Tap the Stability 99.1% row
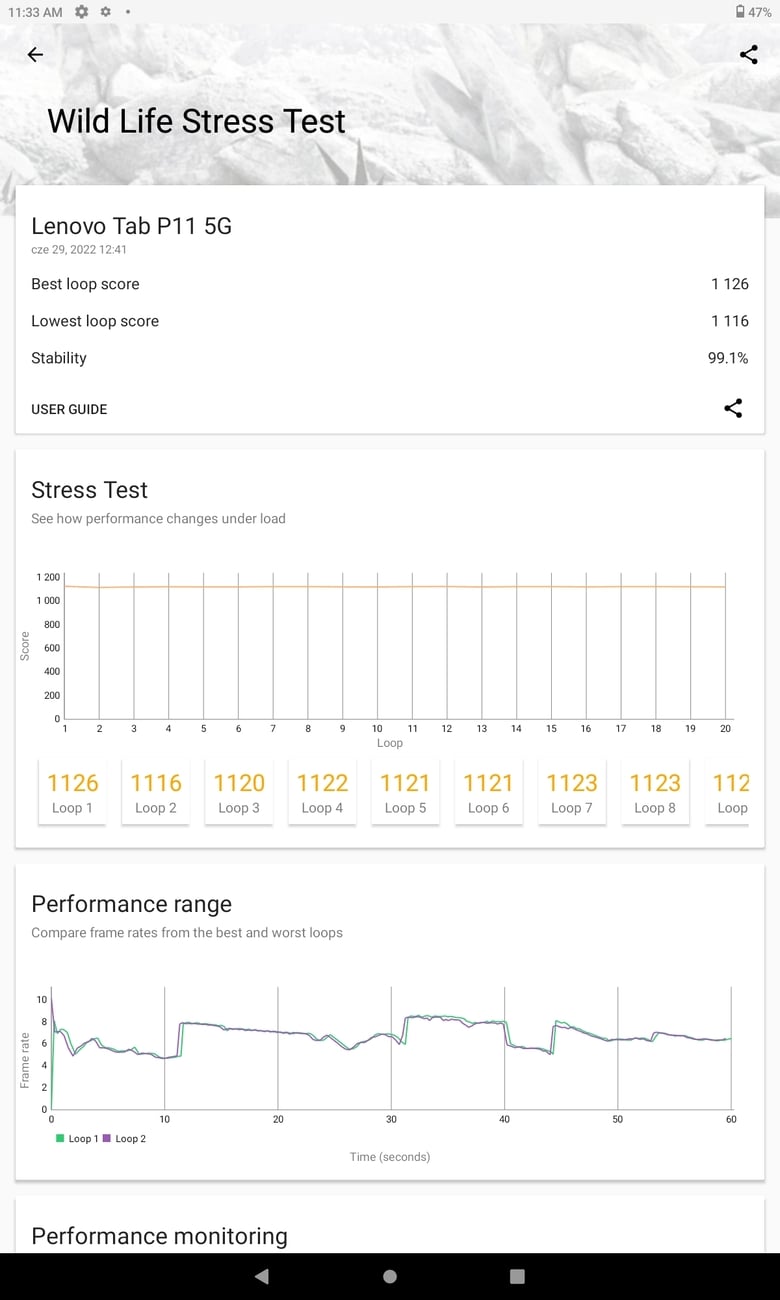Image resolution: width=780 pixels, height=1300 pixels. 390,358
